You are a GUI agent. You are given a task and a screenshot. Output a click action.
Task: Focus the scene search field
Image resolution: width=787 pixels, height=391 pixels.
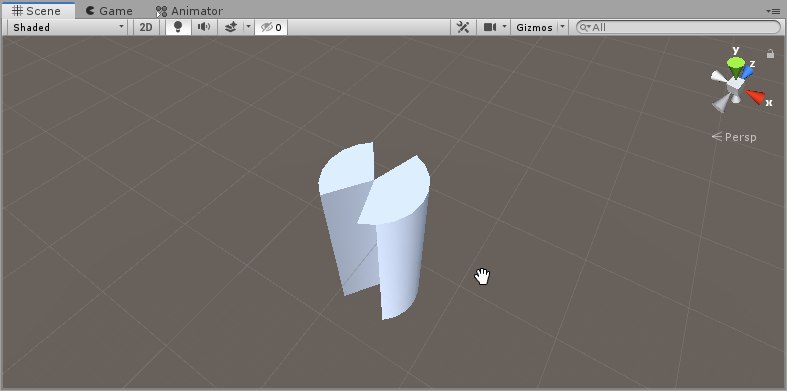click(x=679, y=27)
